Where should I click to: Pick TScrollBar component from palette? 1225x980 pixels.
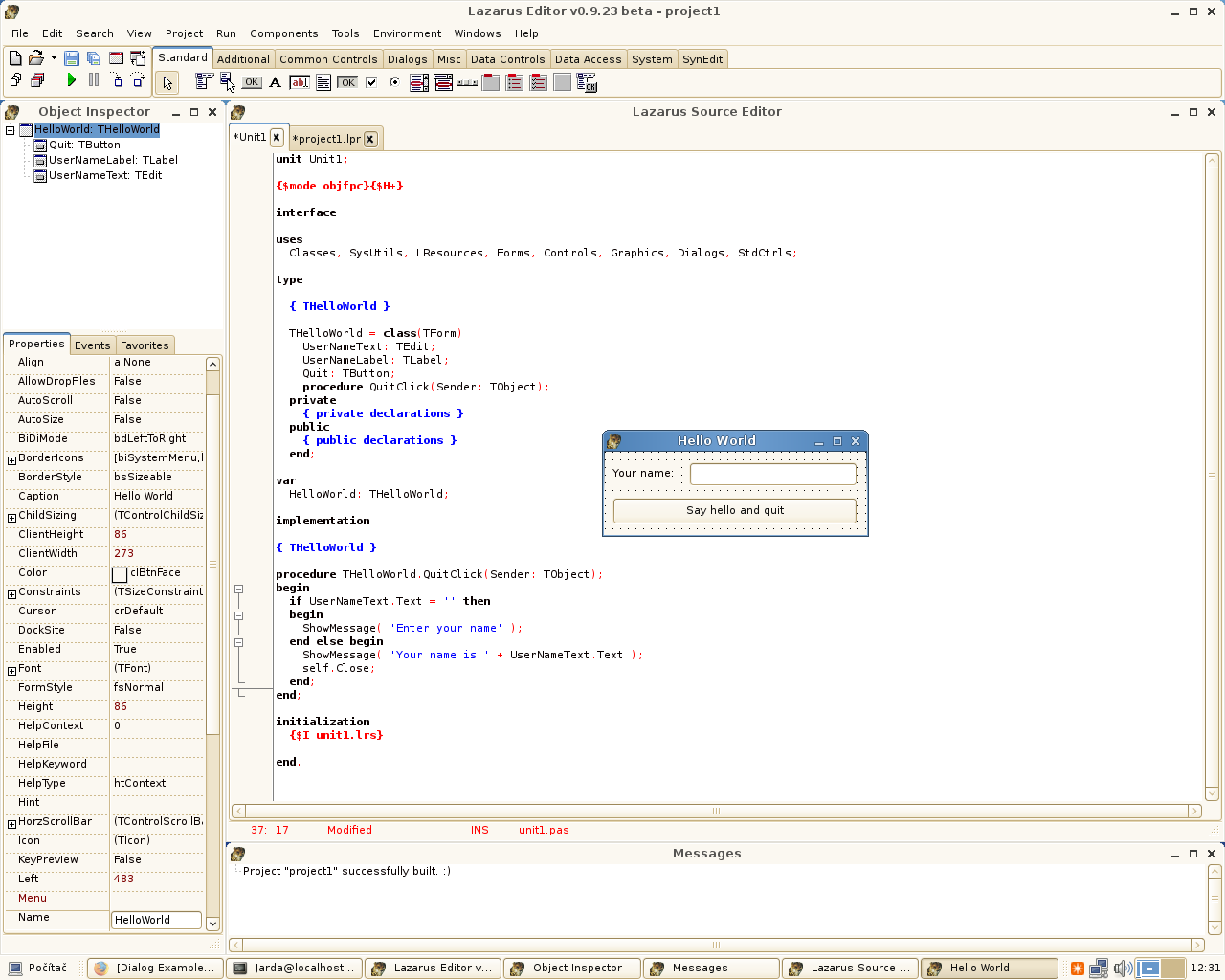pos(467,82)
